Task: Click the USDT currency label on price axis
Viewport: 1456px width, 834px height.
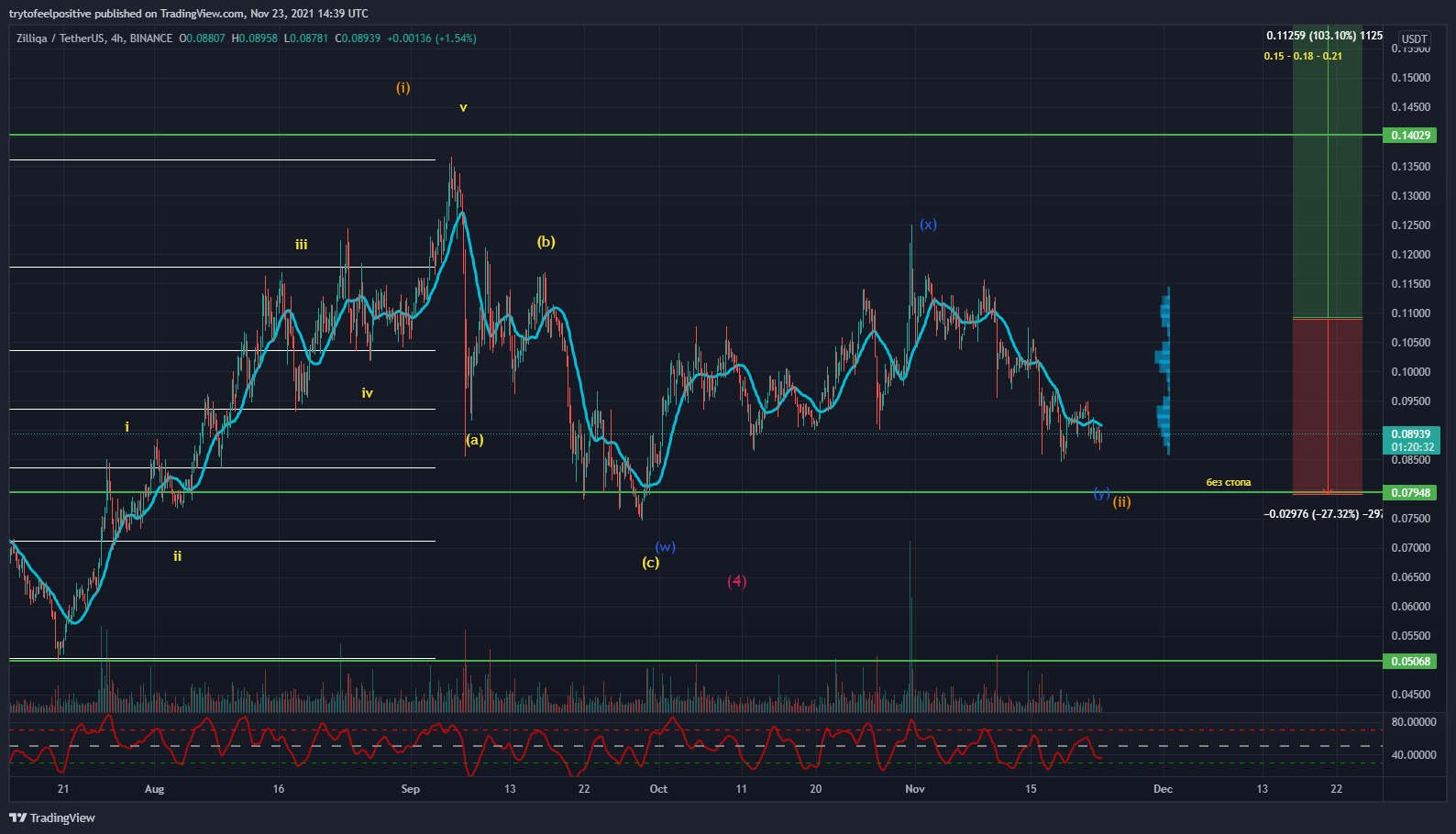Action: [1414, 38]
